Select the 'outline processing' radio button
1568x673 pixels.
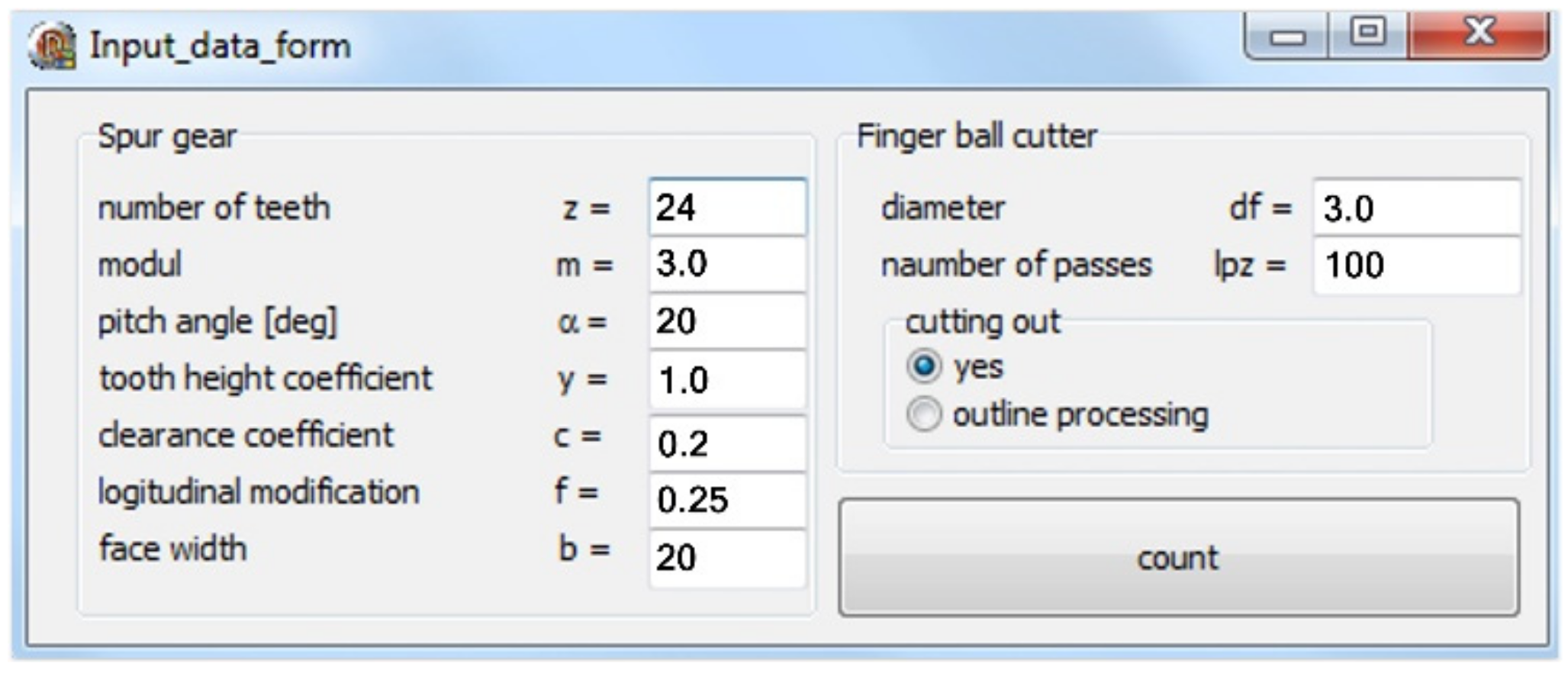924,415
